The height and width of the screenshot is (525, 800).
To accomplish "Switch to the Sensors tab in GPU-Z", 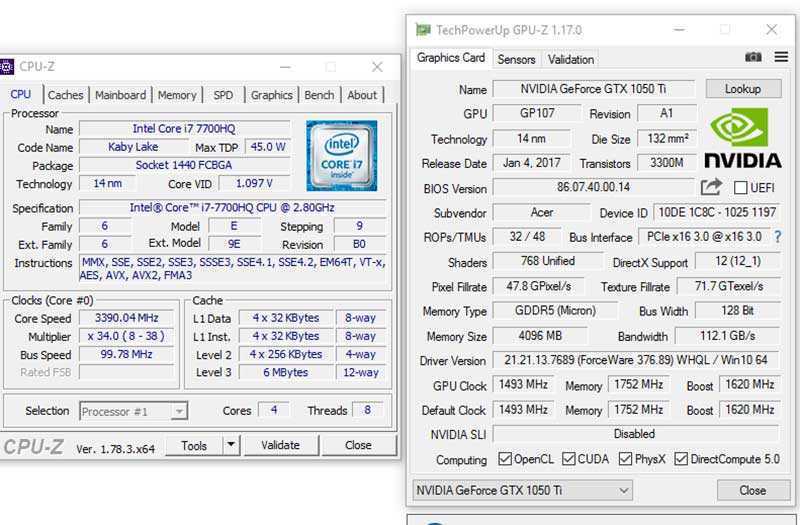I will click(x=516, y=59).
